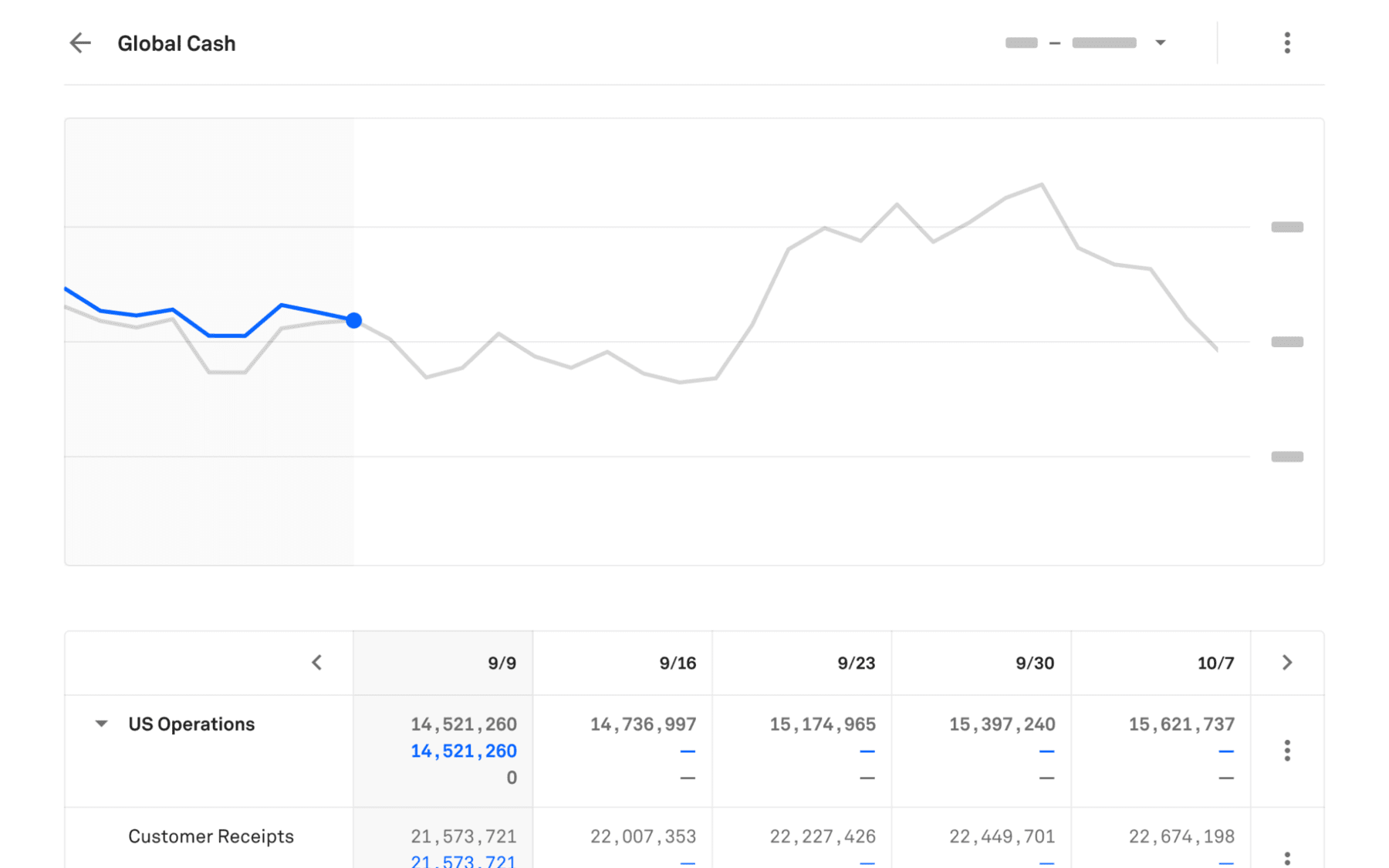
Task: Open US Operations row options menu
Action: tap(1286, 751)
